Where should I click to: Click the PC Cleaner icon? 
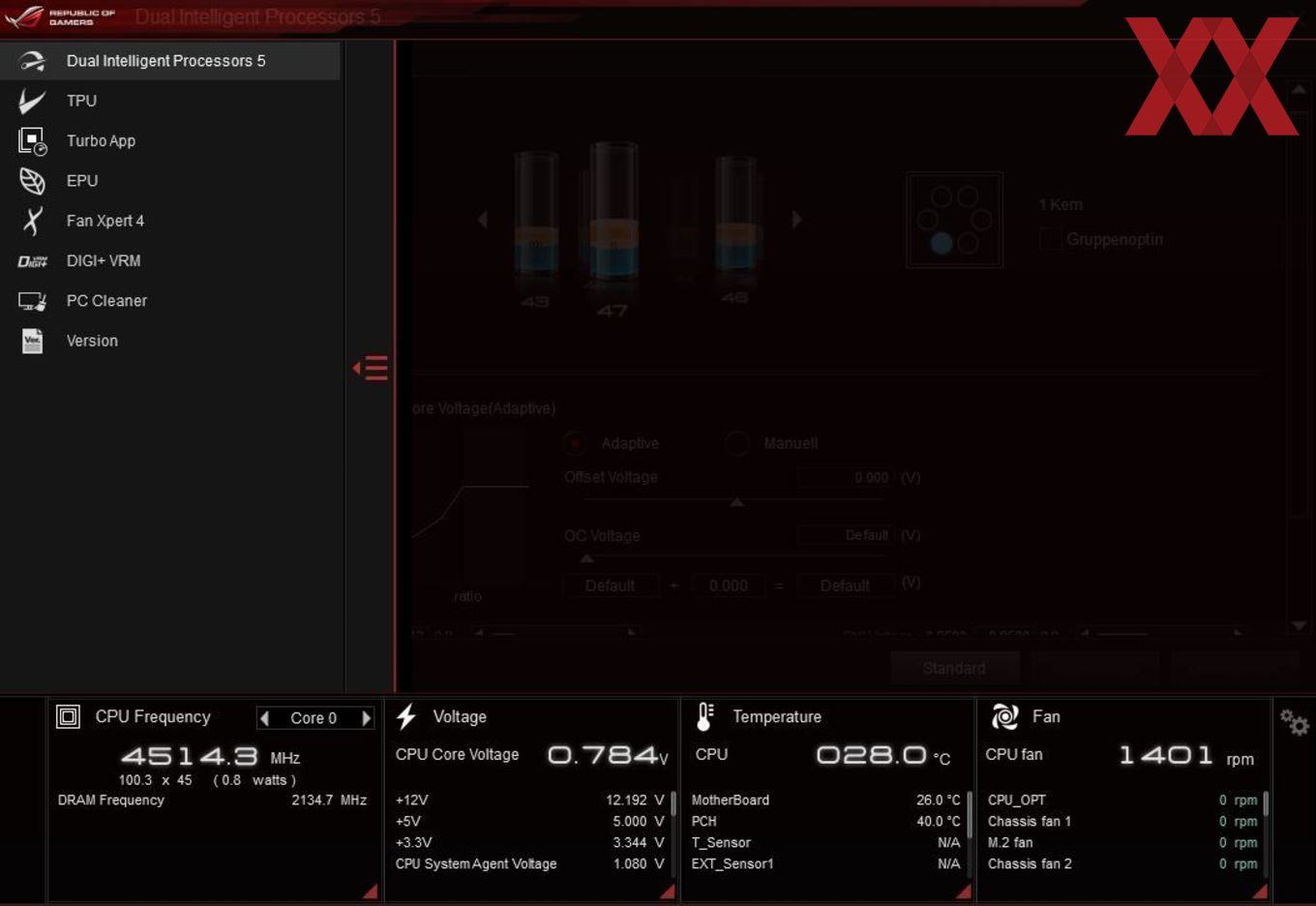pyautogui.click(x=33, y=301)
